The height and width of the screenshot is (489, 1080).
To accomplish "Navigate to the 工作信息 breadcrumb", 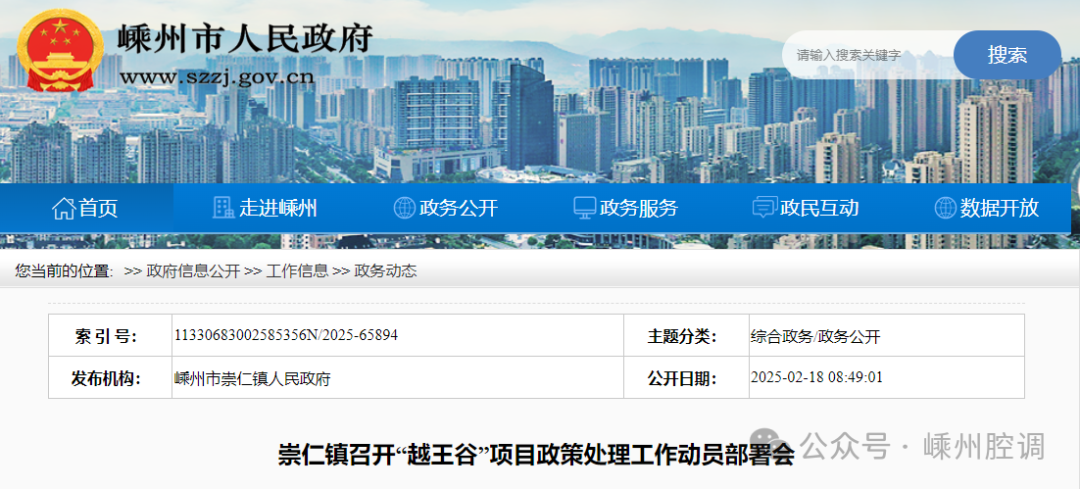I will coord(297,271).
